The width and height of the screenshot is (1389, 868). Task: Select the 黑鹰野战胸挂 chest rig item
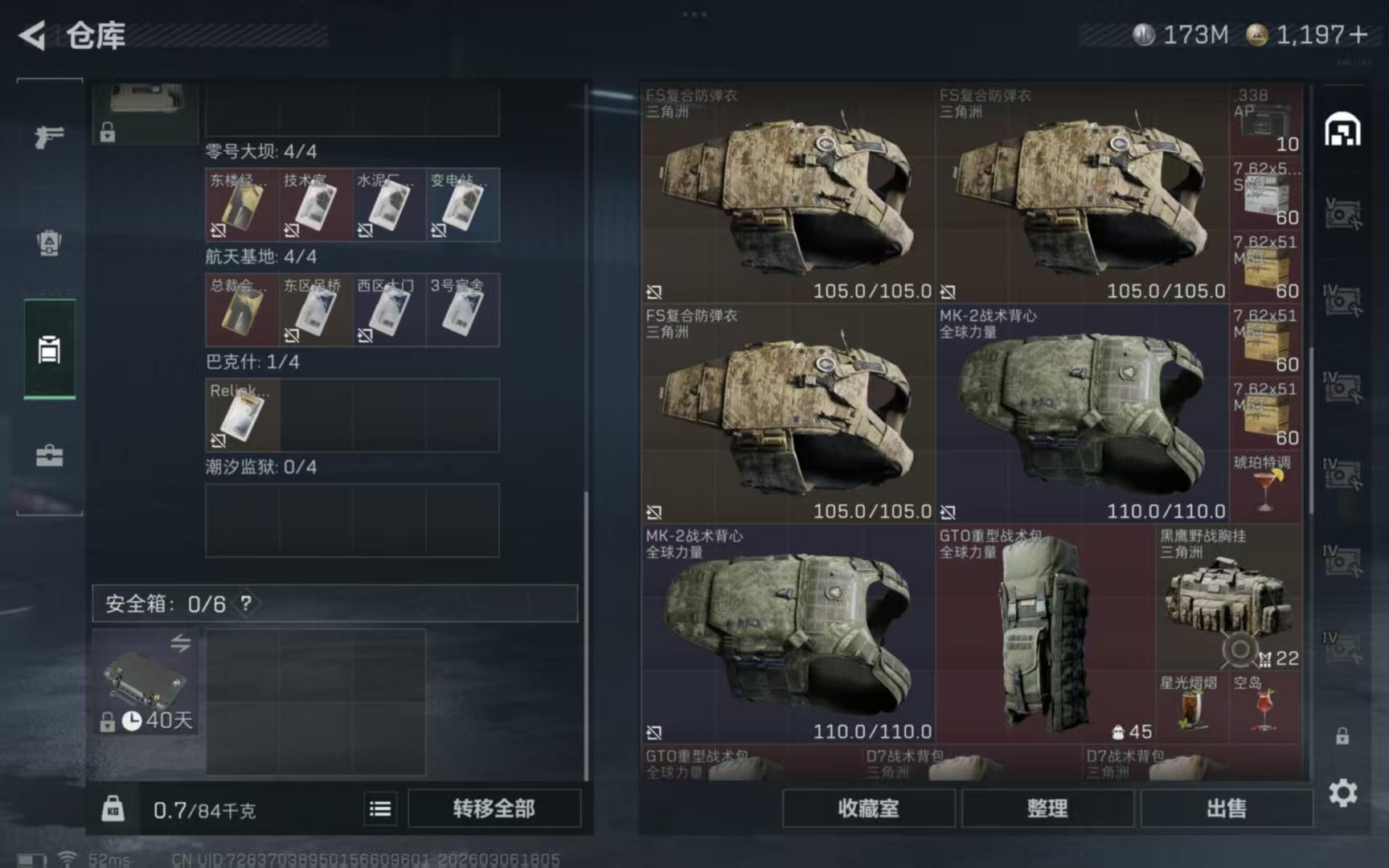coord(1228,597)
